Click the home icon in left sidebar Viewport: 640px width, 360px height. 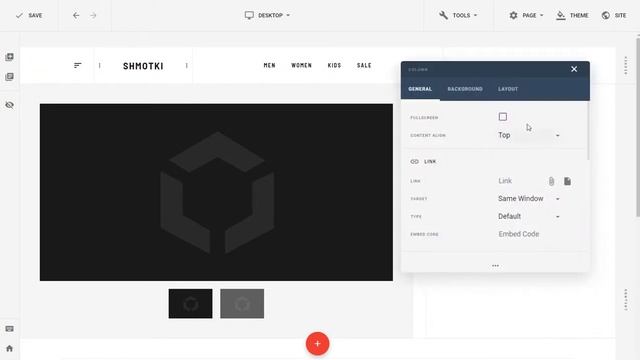coord(9,349)
